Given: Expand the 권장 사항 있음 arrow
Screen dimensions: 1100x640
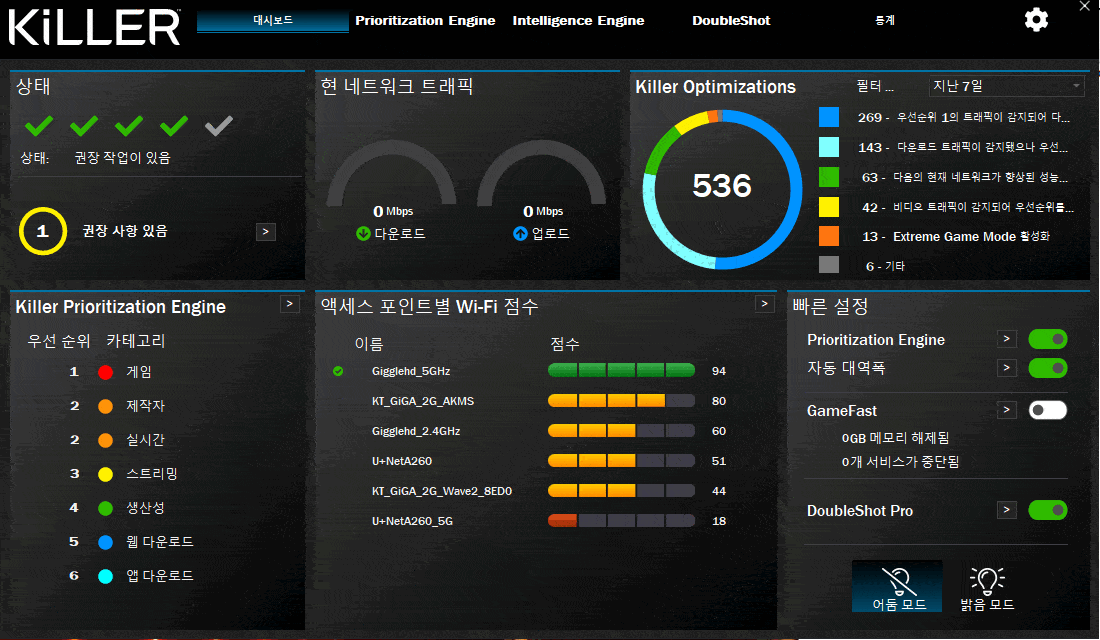Looking at the screenshot, I should [265, 232].
